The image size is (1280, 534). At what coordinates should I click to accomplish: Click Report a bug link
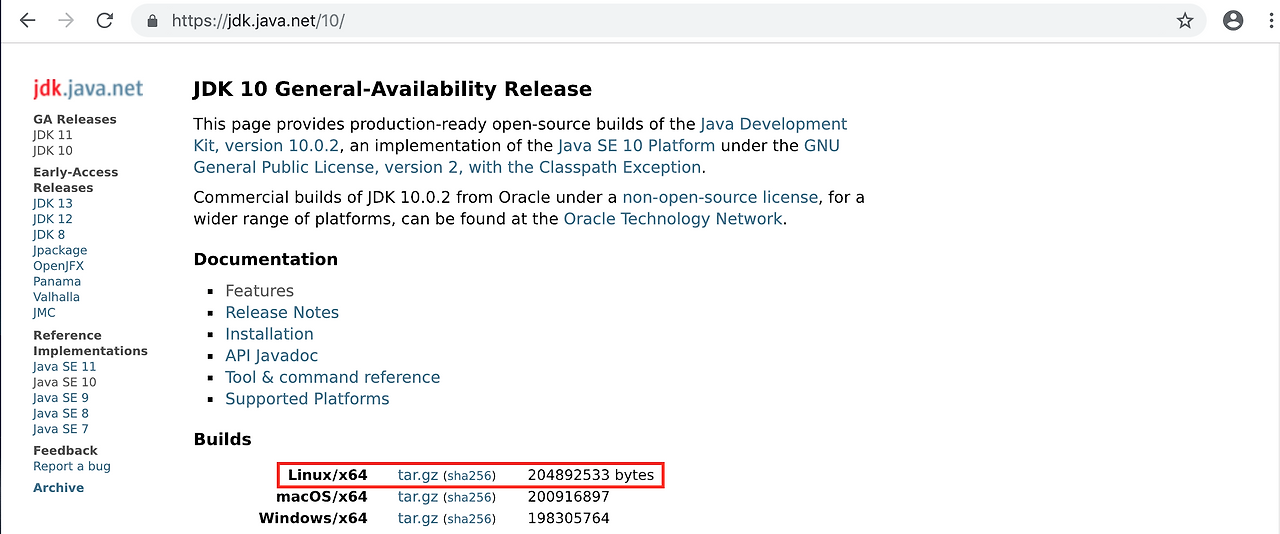point(72,466)
